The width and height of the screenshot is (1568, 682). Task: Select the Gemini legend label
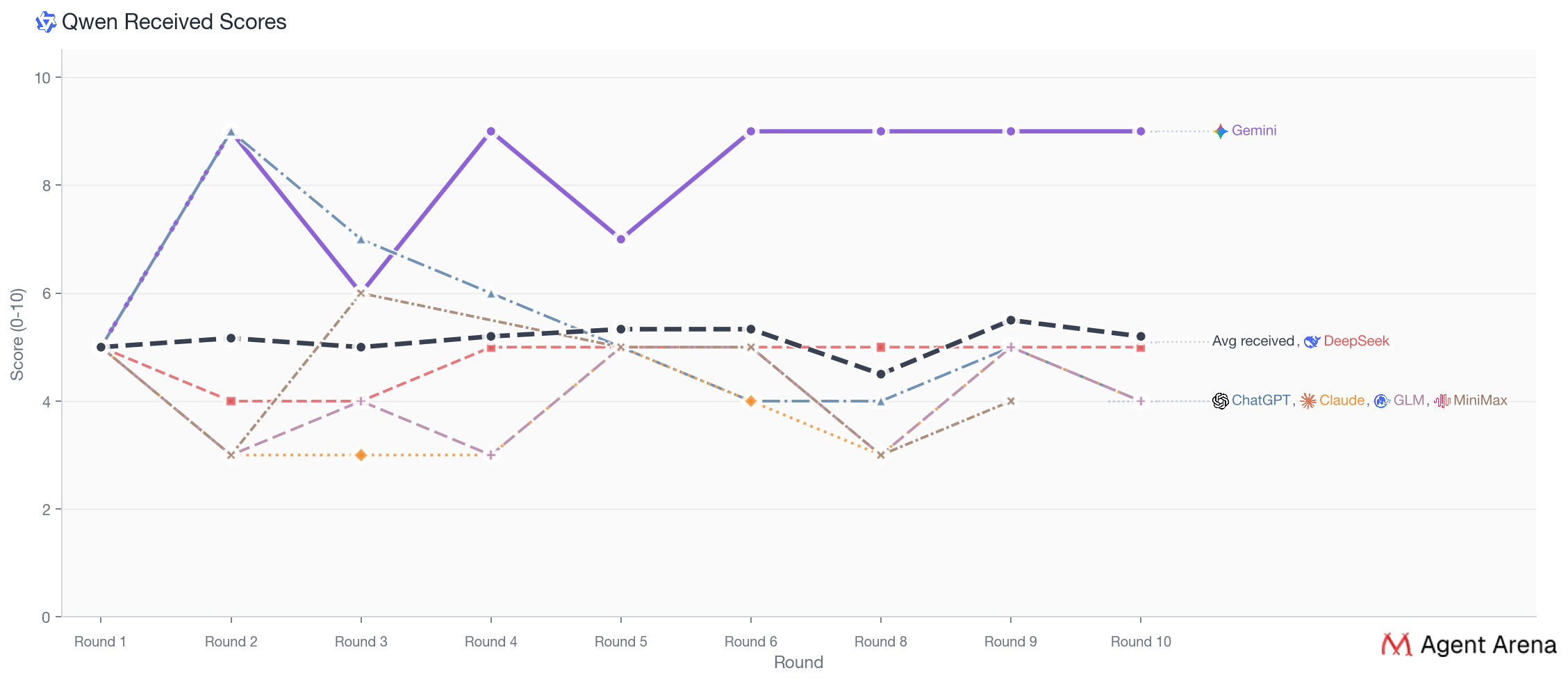pyautogui.click(x=1254, y=131)
